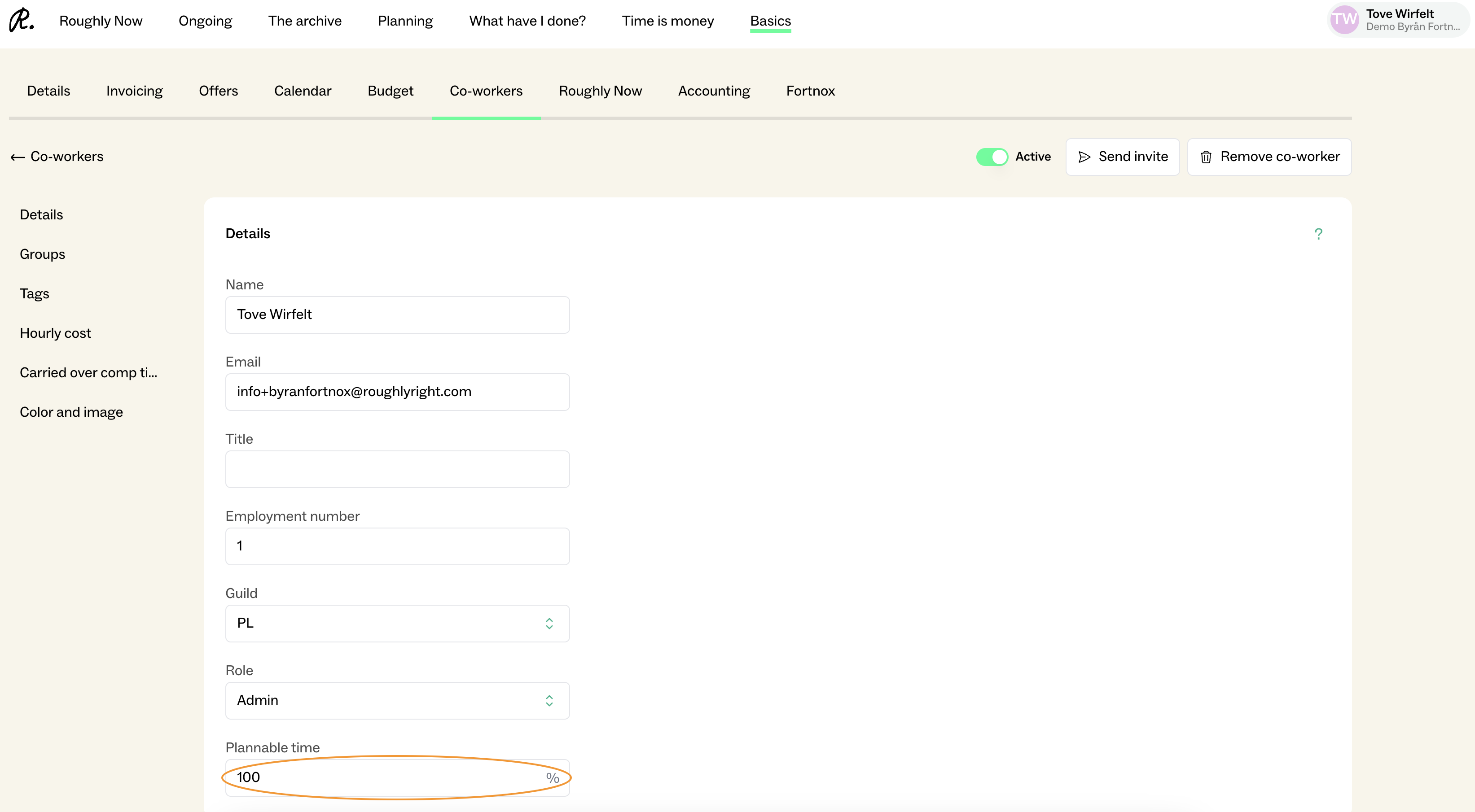Switch to the Invoicing tab

tap(134, 91)
